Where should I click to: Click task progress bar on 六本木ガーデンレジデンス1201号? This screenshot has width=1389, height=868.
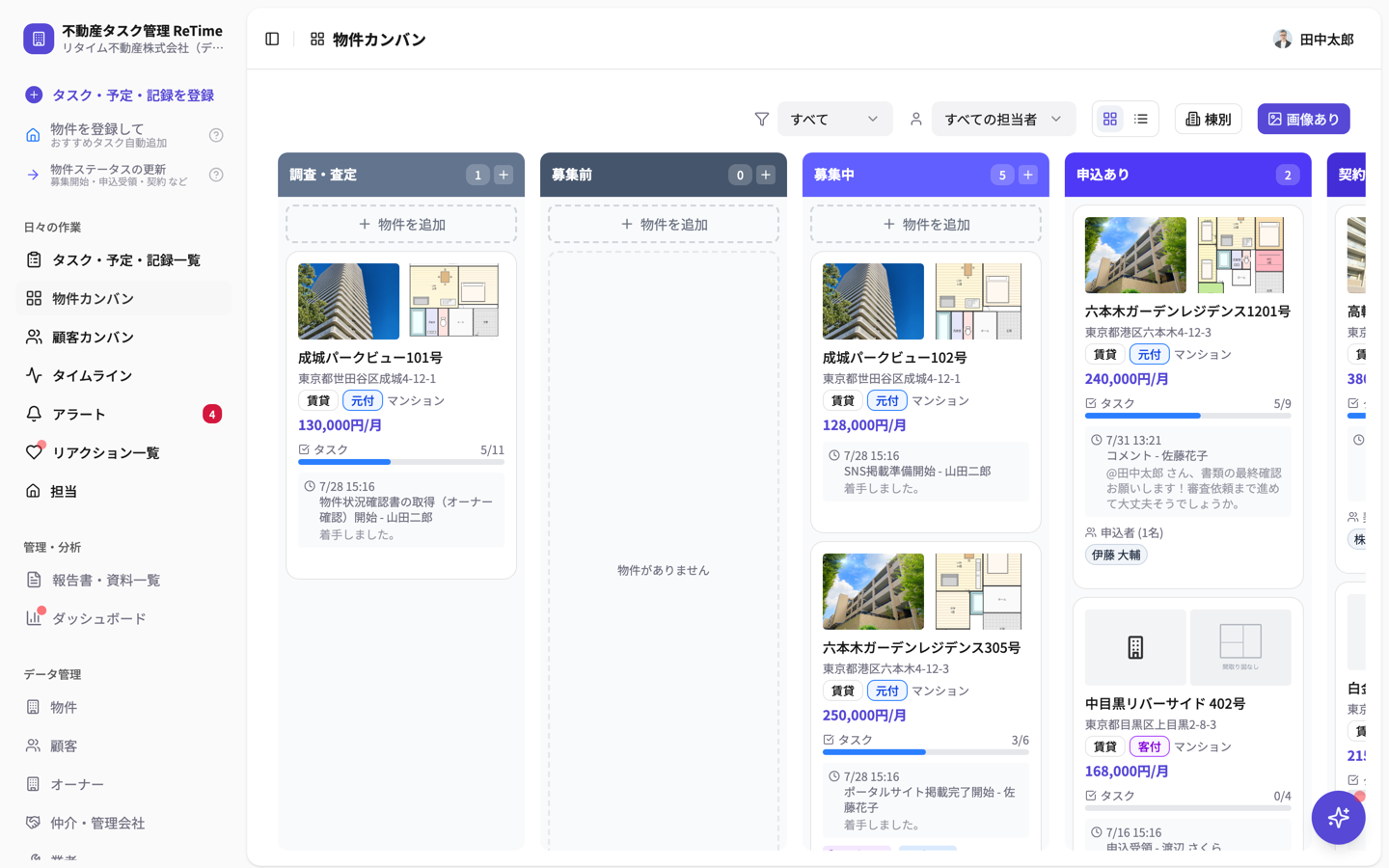point(1188,416)
